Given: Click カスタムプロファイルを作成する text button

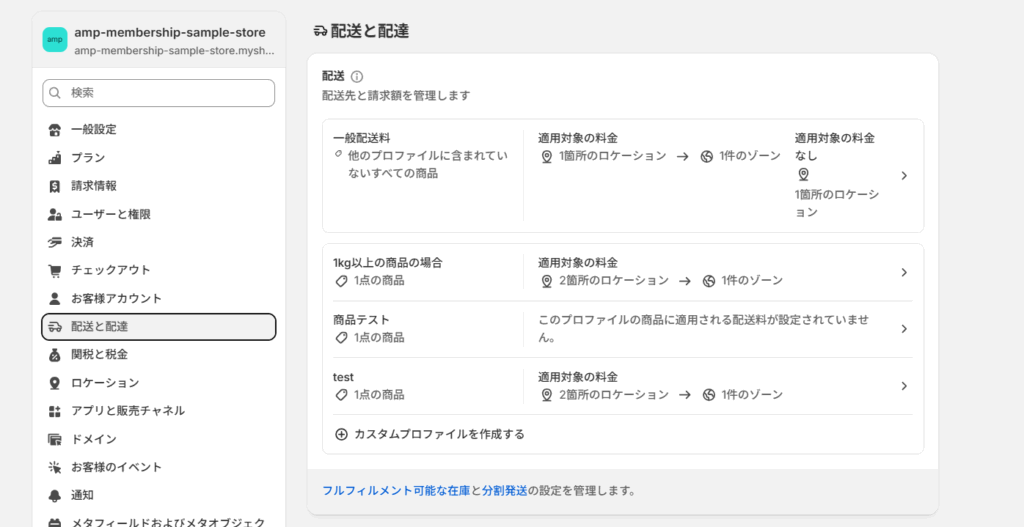Looking at the screenshot, I should tap(440, 434).
